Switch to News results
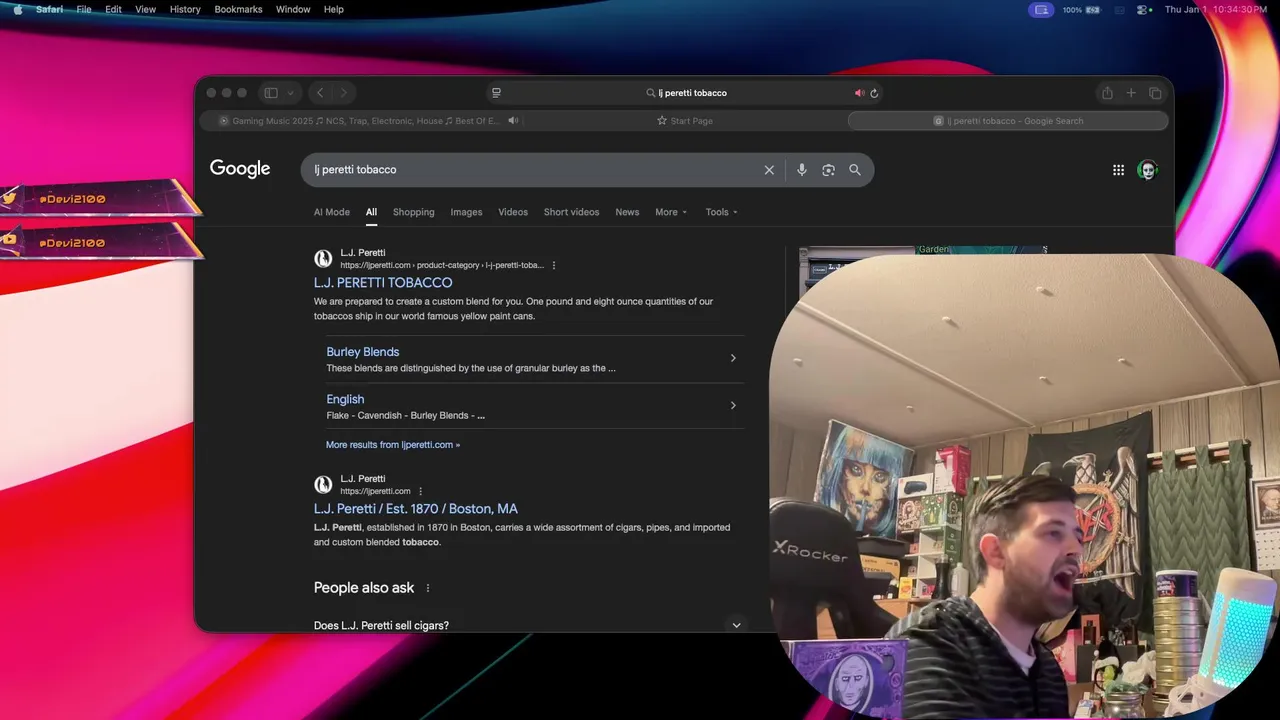The height and width of the screenshot is (720, 1280). 627,212
